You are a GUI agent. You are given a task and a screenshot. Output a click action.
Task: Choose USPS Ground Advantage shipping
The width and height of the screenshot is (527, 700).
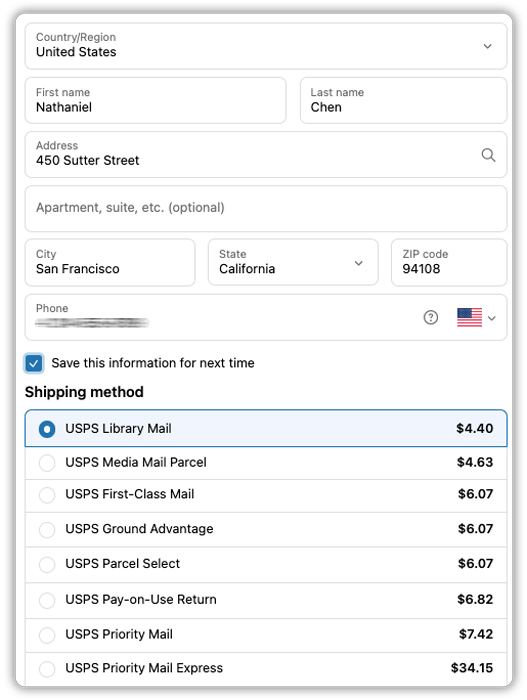[x=266, y=529]
